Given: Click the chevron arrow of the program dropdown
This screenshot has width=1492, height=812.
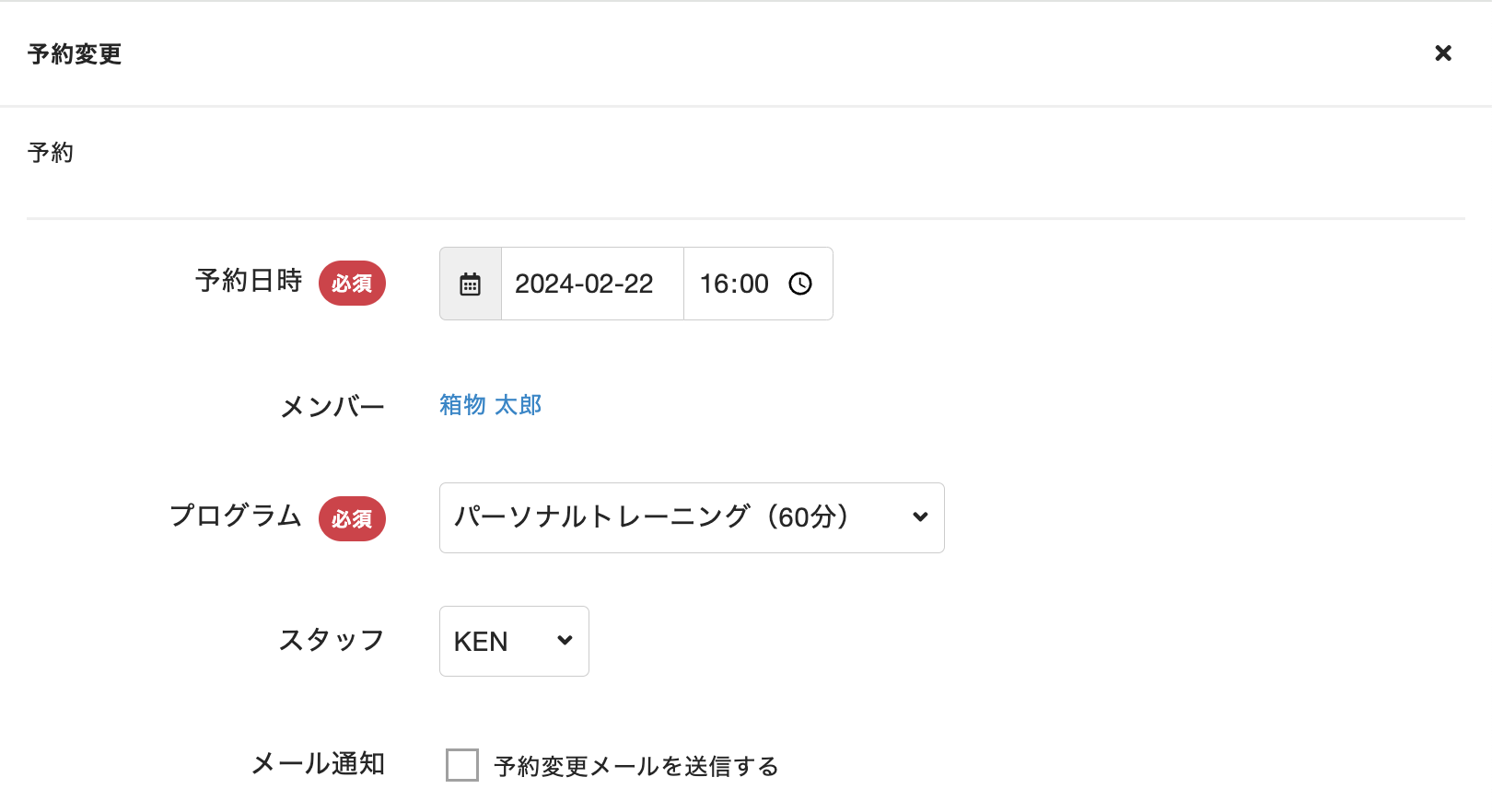Looking at the screenshot, I should [x=919, y=517].
